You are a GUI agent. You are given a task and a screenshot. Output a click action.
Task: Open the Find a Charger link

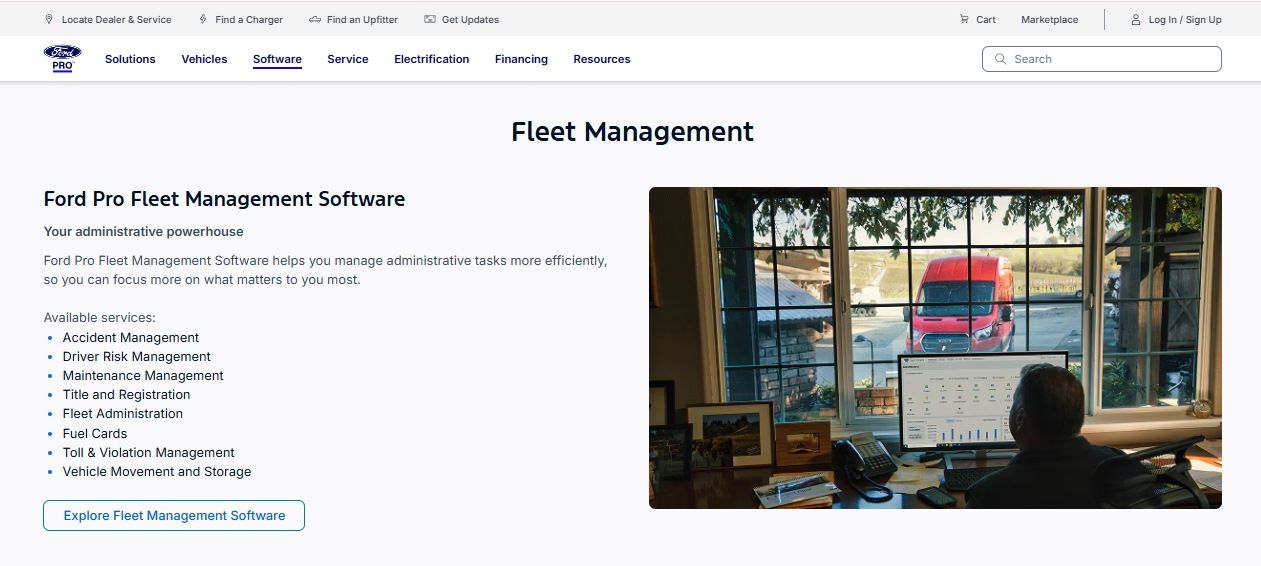[249, 19]
